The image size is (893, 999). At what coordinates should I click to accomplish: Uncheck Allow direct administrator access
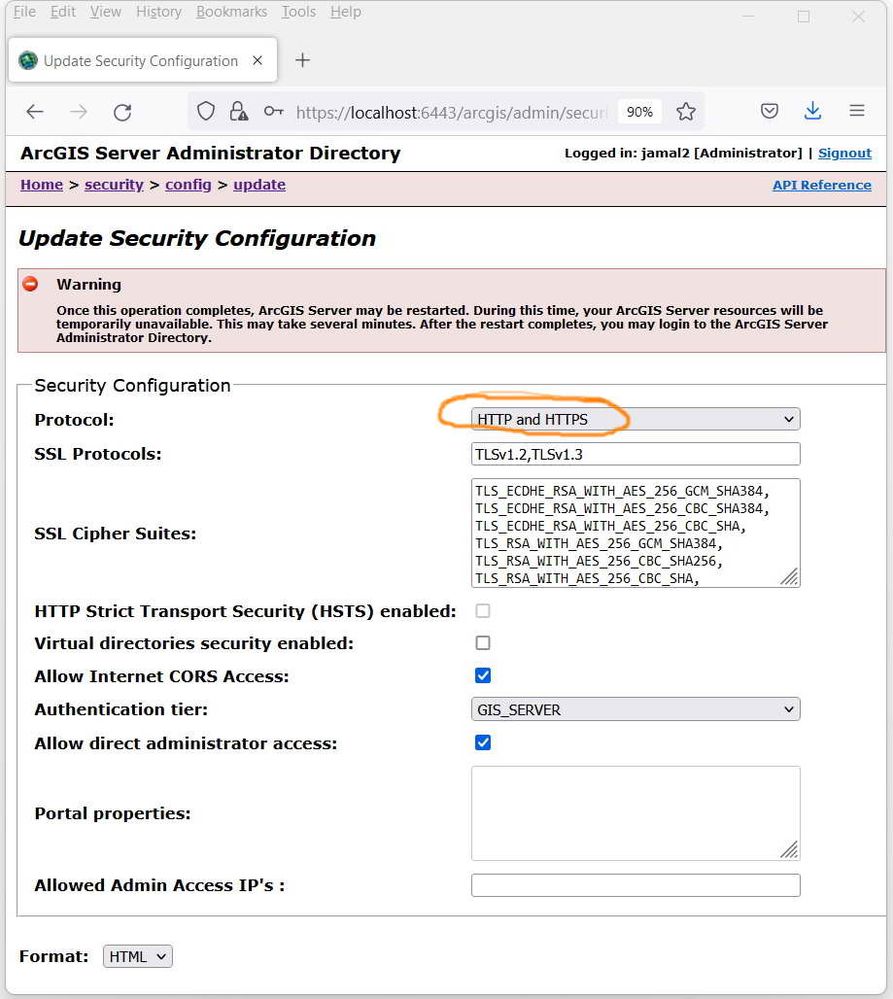click(483, 743)
